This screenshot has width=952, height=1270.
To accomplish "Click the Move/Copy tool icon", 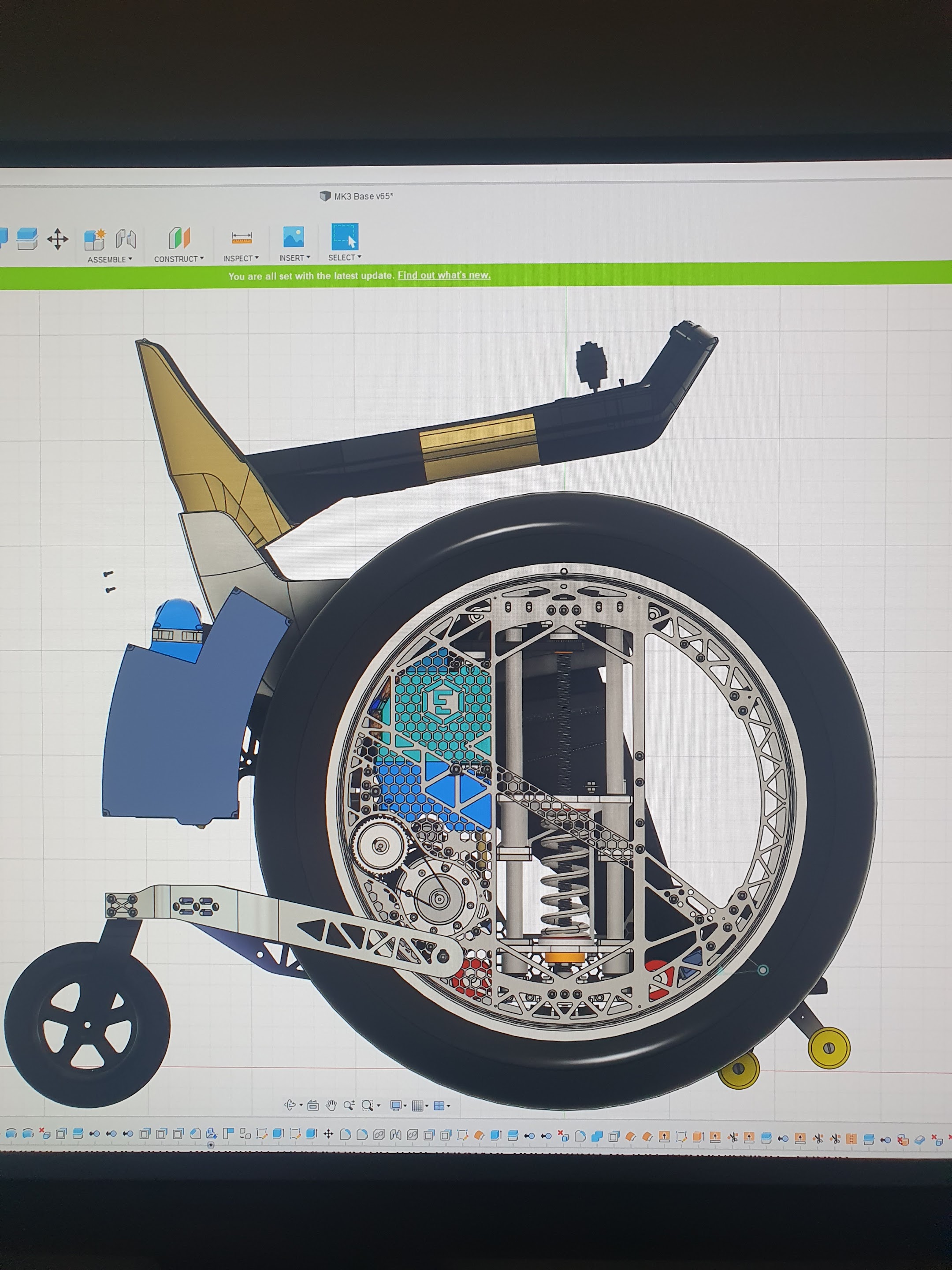I will click(57, 239).
